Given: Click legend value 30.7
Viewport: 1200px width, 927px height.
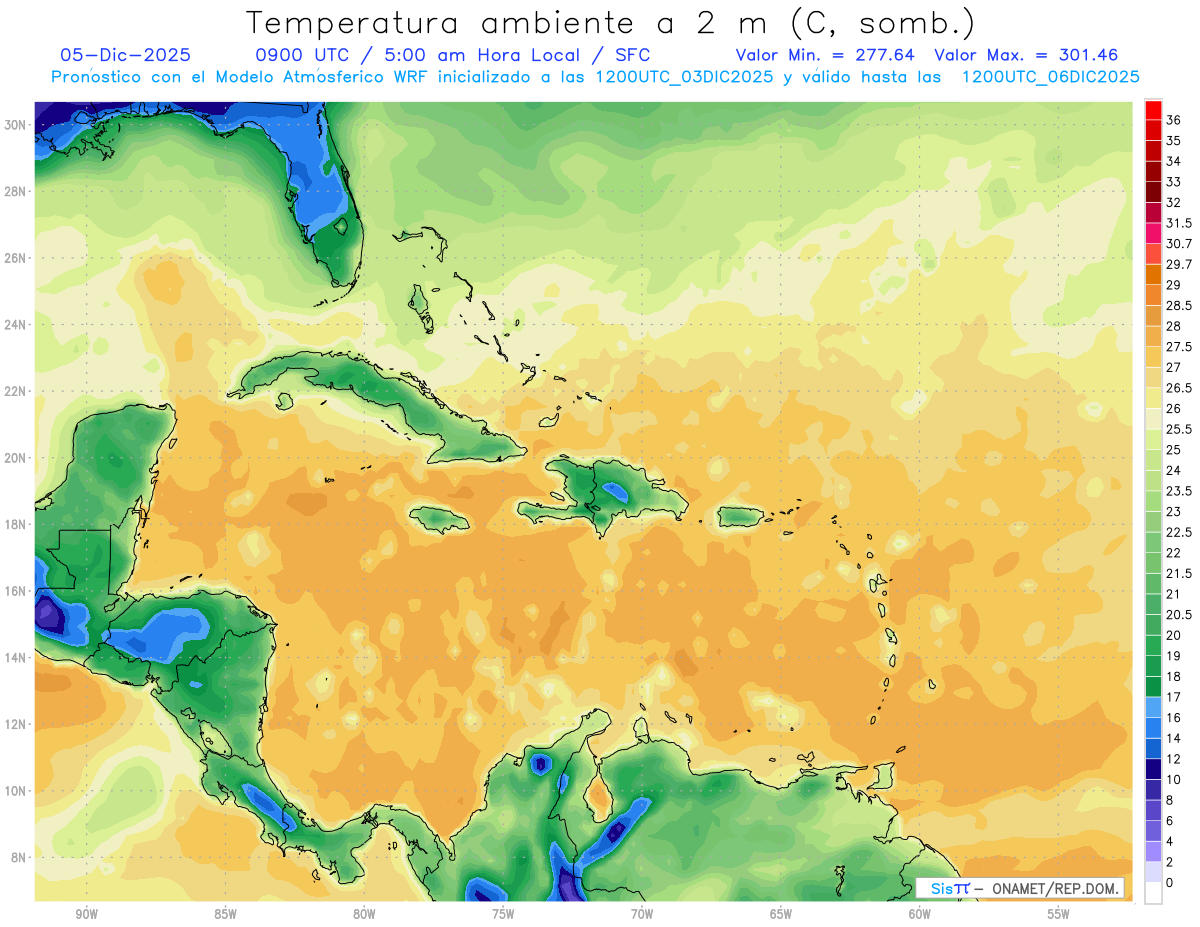Looking at the screenshot, I should point(1179,243).
